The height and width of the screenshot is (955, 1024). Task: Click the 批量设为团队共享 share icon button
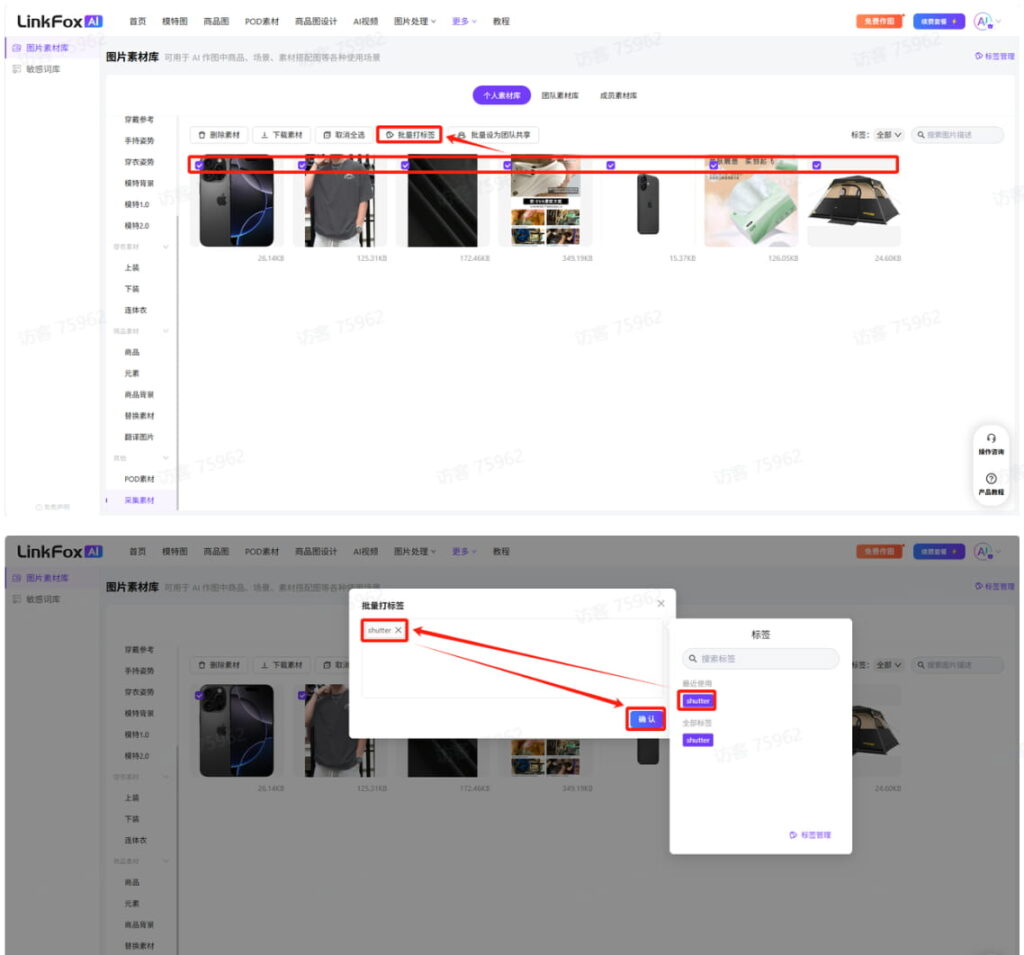pos(461,135)
